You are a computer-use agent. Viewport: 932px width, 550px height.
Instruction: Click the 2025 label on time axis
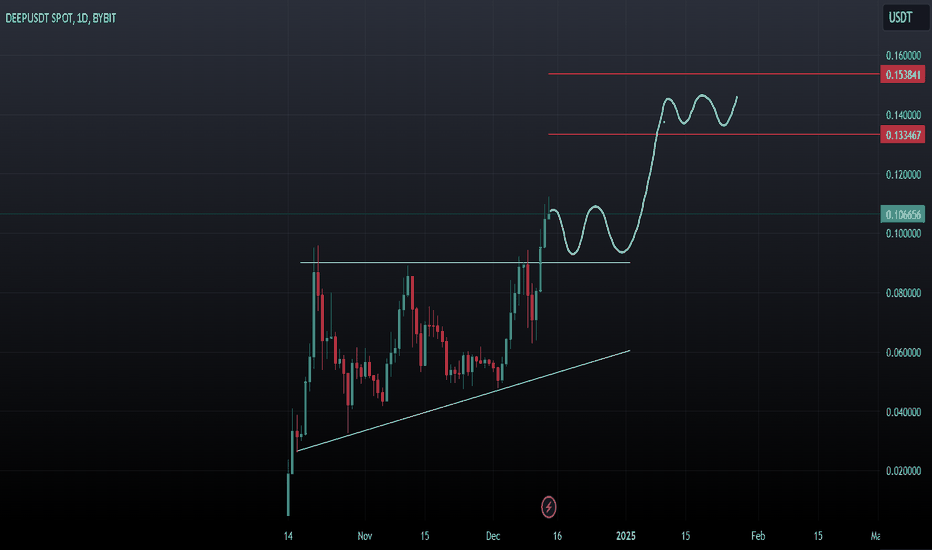click(x=626, y=536)
